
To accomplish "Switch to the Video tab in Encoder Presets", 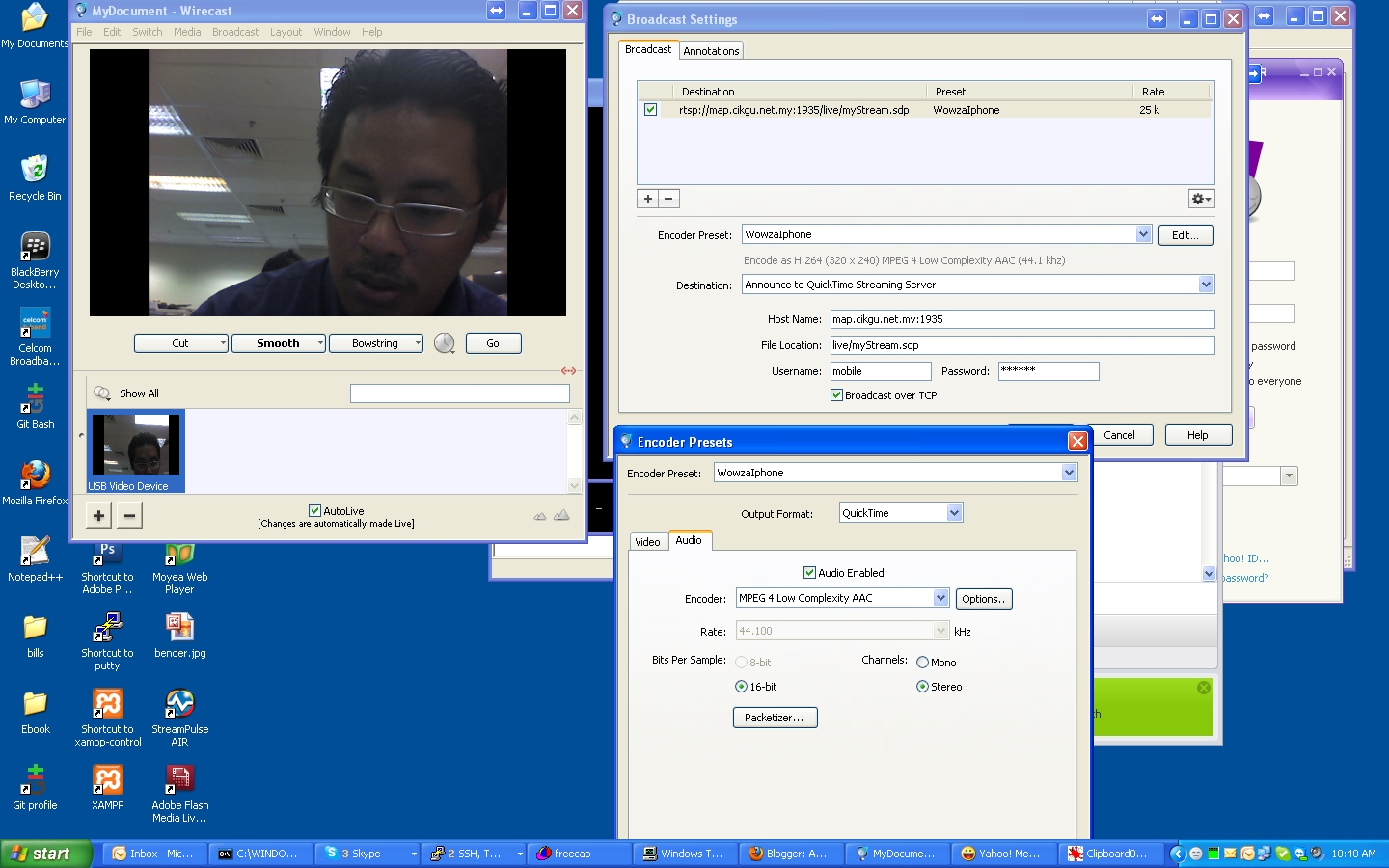I will (x=647, y=542).
